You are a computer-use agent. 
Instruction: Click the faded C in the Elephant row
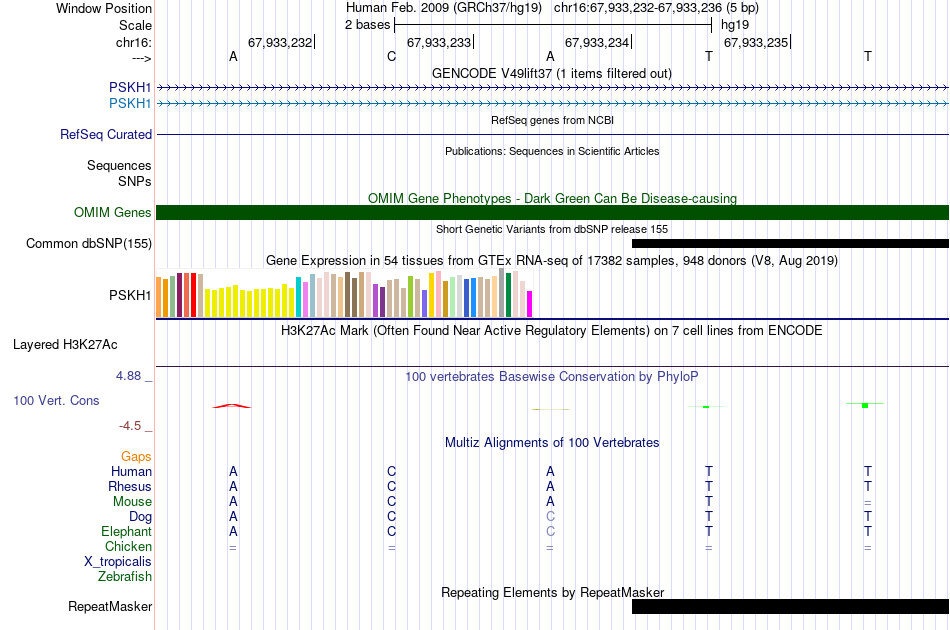pos(550,531)
